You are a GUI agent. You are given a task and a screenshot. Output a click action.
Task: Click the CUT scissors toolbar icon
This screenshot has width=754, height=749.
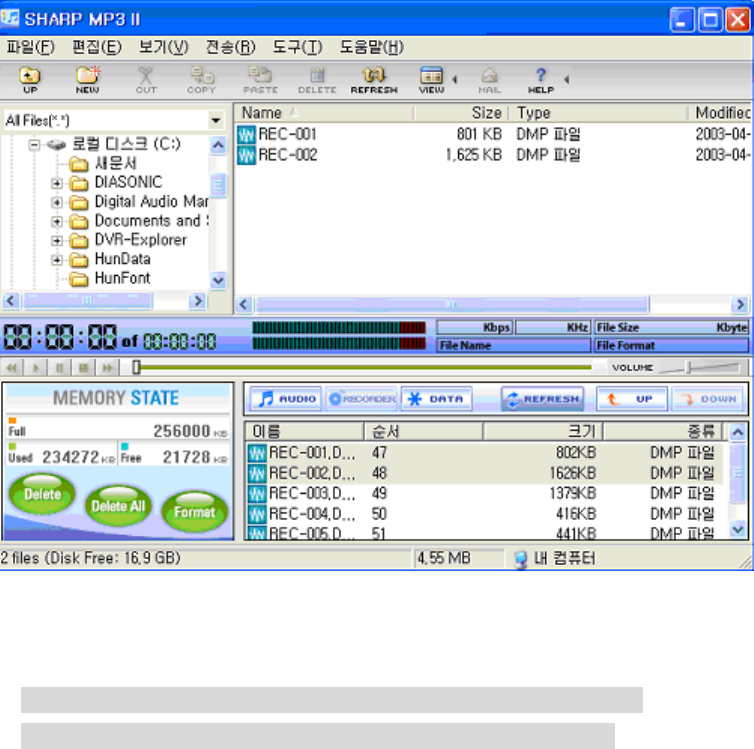pyautogui.click(x=146, y=79)
